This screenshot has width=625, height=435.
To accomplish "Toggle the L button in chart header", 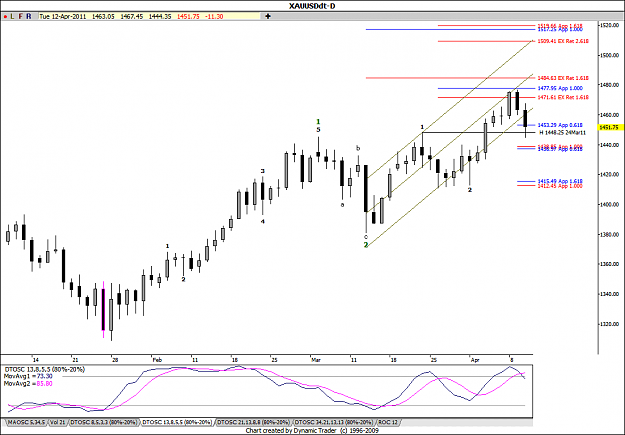I will [x=12, y=16].
